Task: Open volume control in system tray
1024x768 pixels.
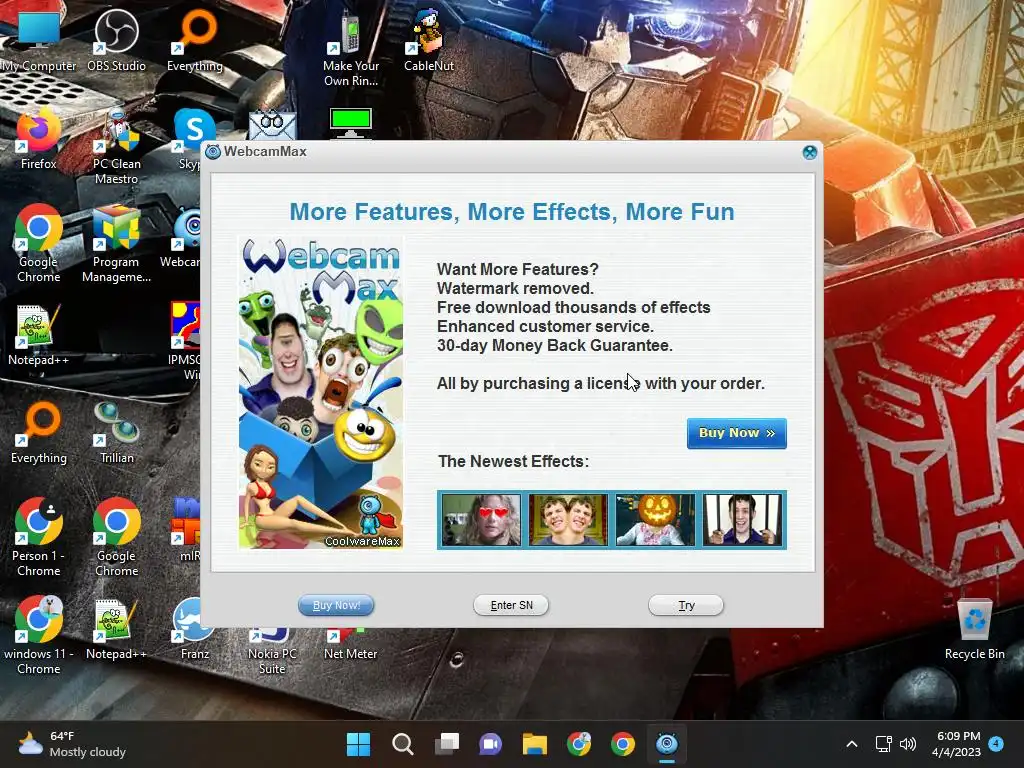Action: [908, 744]
